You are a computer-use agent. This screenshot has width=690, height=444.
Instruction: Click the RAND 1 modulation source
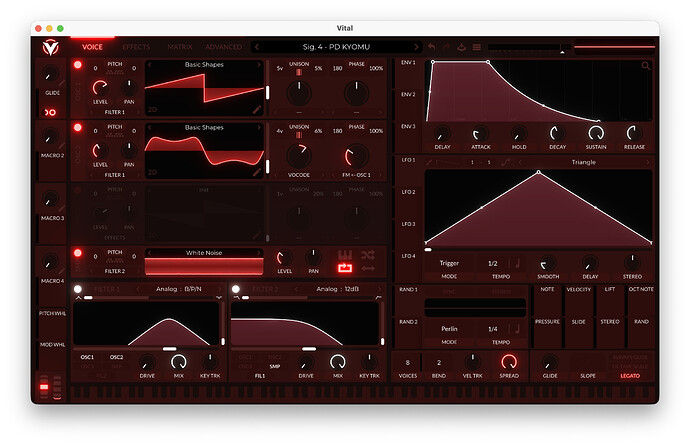tap(408, 290)
